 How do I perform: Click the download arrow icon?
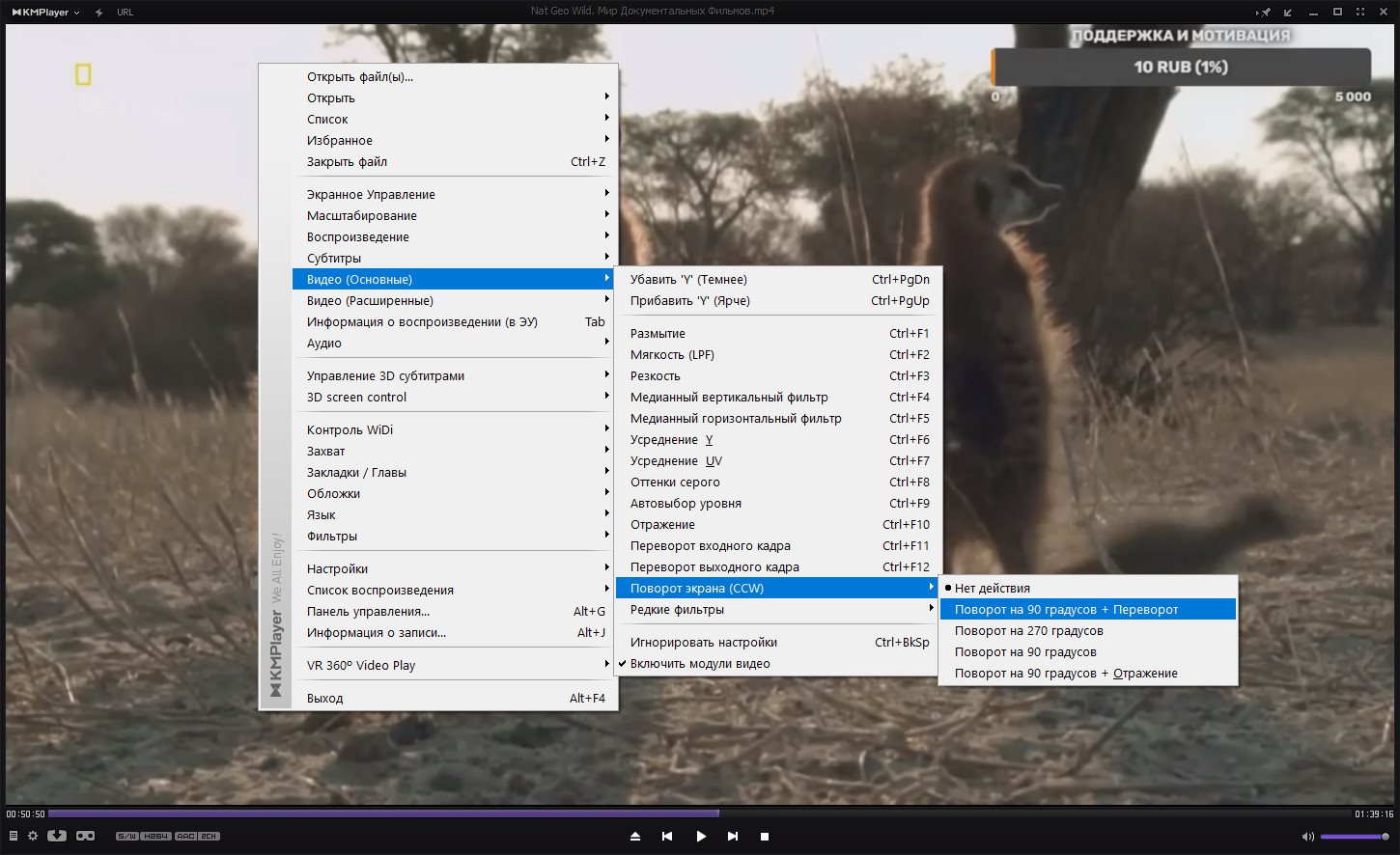tap(57, 836)
